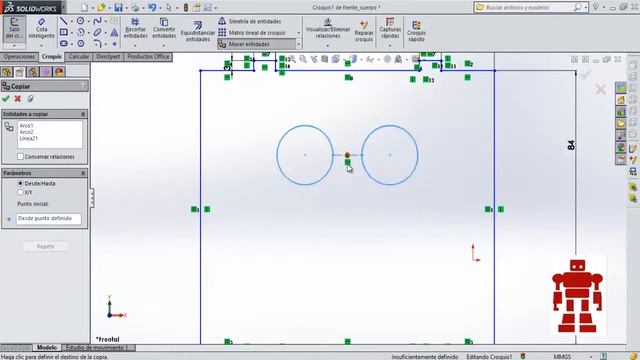Click Equidistanciar entidades offset tool
Screen dimensions: 640x360
(198, 31)
